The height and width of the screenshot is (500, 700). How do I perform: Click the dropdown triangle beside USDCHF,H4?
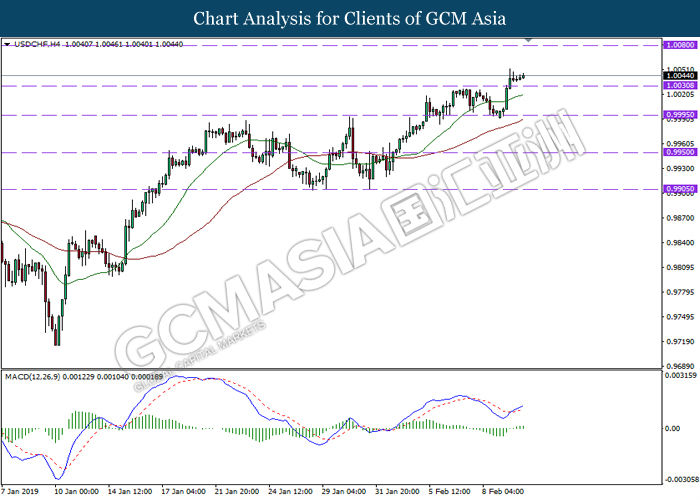(7, 45)
